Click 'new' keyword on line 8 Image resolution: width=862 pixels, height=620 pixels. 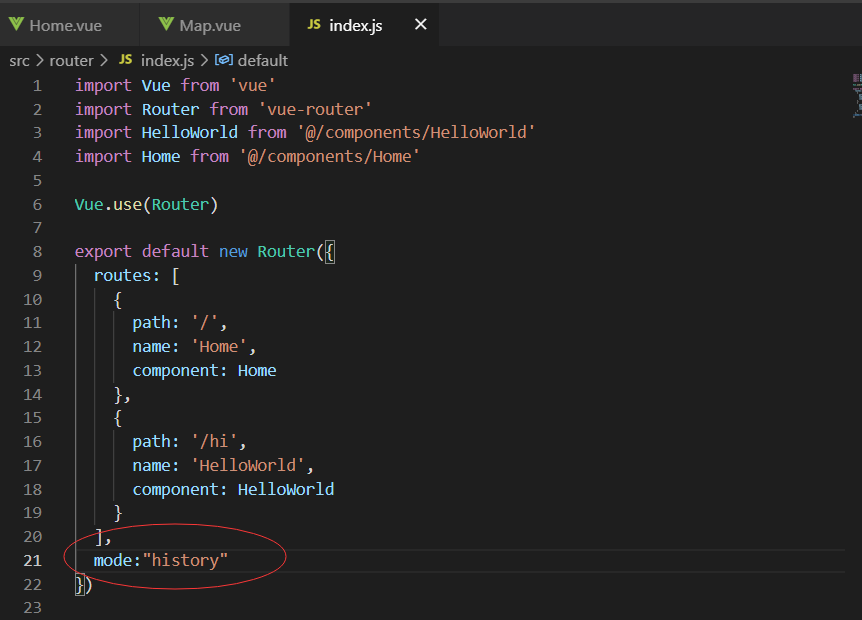pos(233,252)
